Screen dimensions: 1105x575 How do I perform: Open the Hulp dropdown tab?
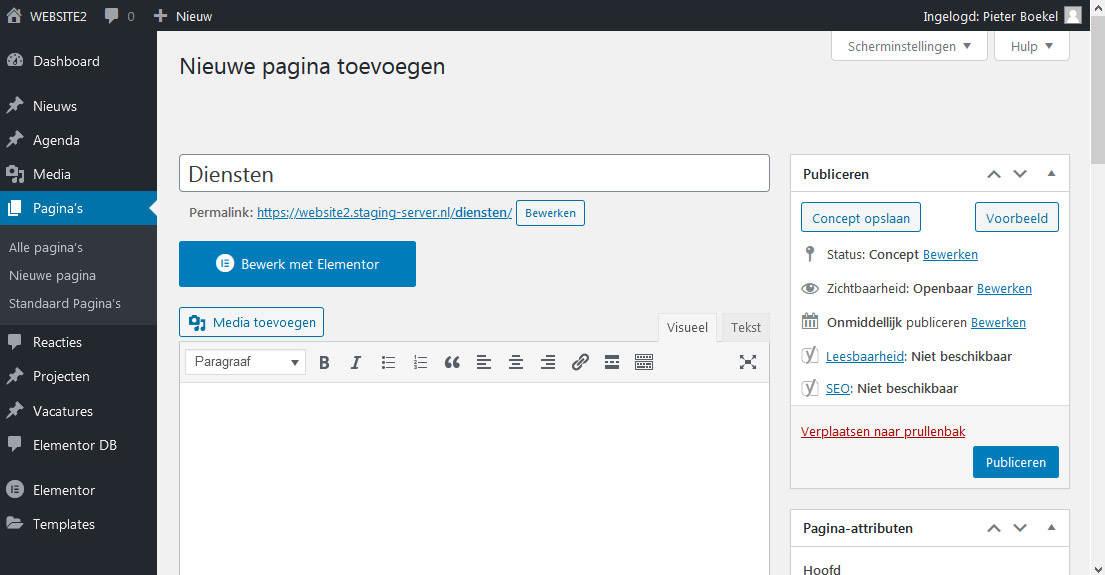pos(1031,46)
